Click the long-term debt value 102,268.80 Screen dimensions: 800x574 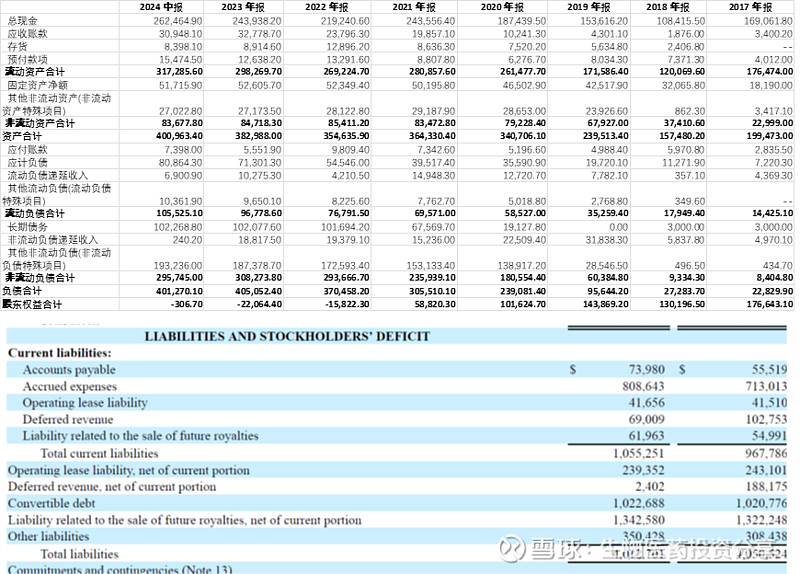tap(178, 227)
